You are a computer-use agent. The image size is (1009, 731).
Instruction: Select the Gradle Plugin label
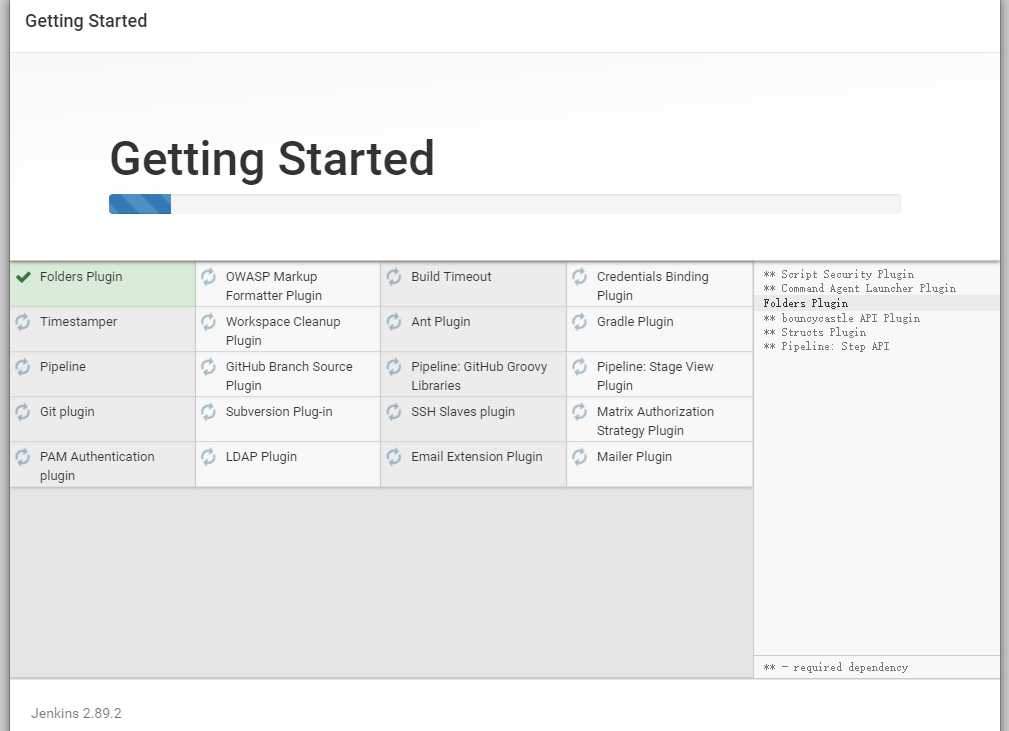coord(635,322)
